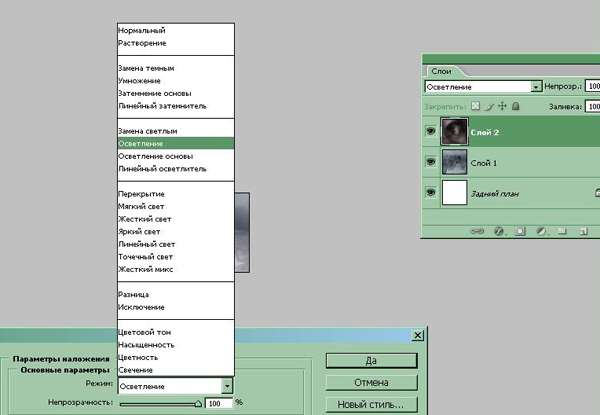Open the Режим dropdown arrow in dialog
600x415 pixels.
(x=227, y=386)
